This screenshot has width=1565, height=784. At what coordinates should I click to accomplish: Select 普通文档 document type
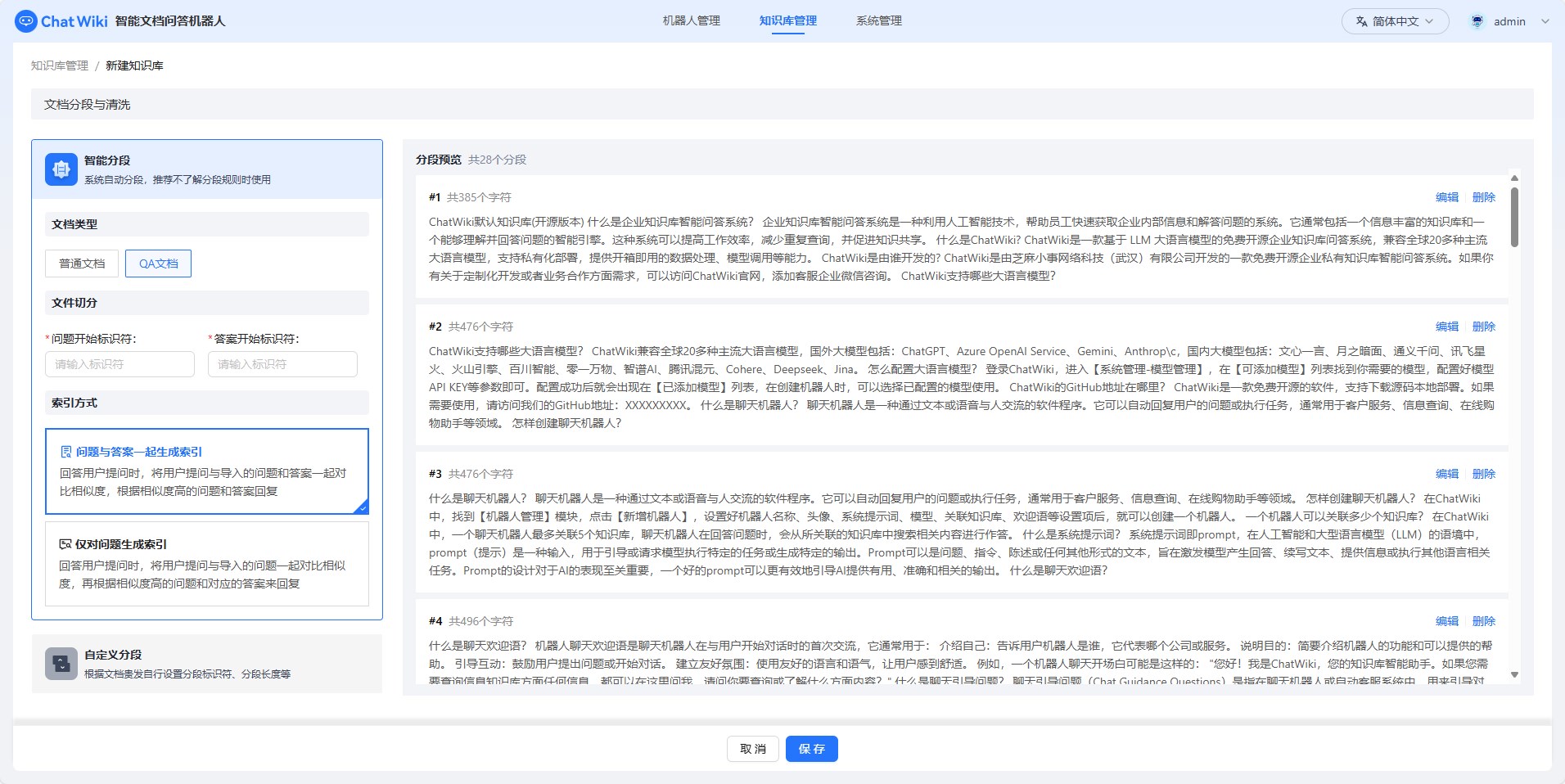click(x=82, y=264)
